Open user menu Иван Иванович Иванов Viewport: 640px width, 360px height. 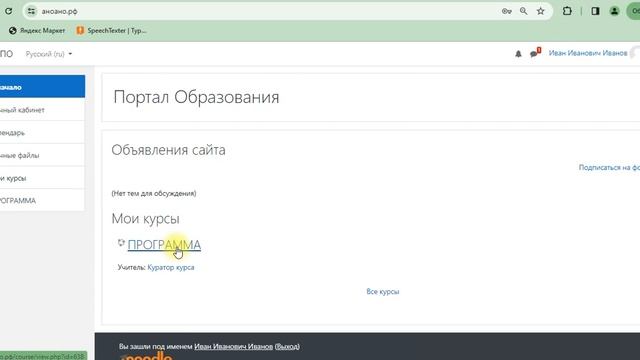pyautogui.click(x=588, y=53)
